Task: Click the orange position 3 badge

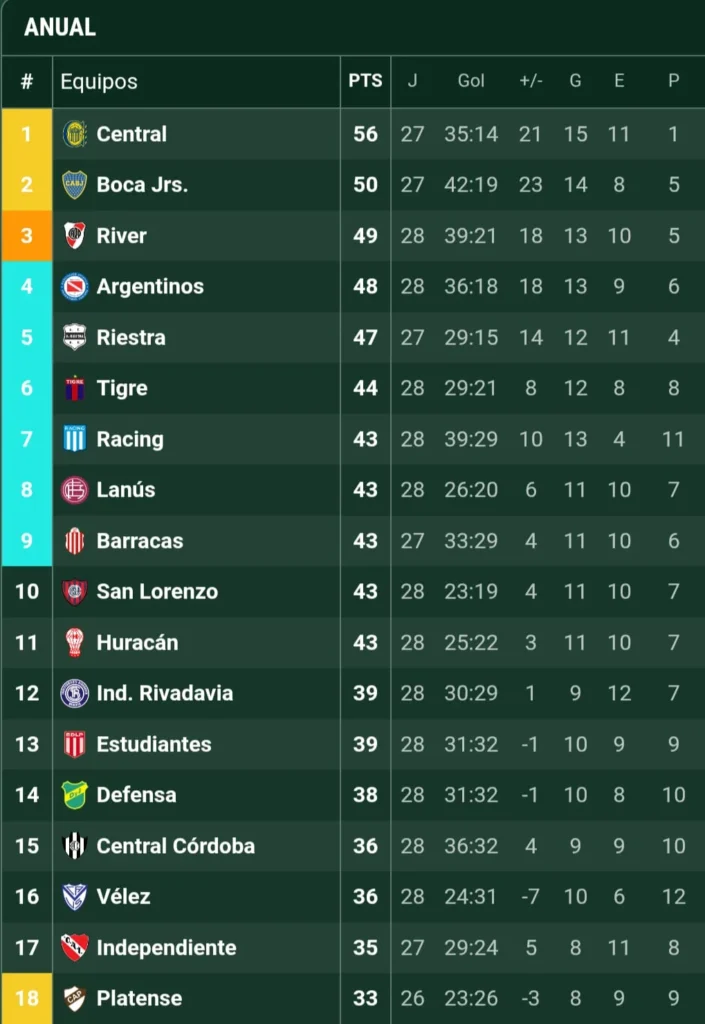Action: click(x=27, y=236)
